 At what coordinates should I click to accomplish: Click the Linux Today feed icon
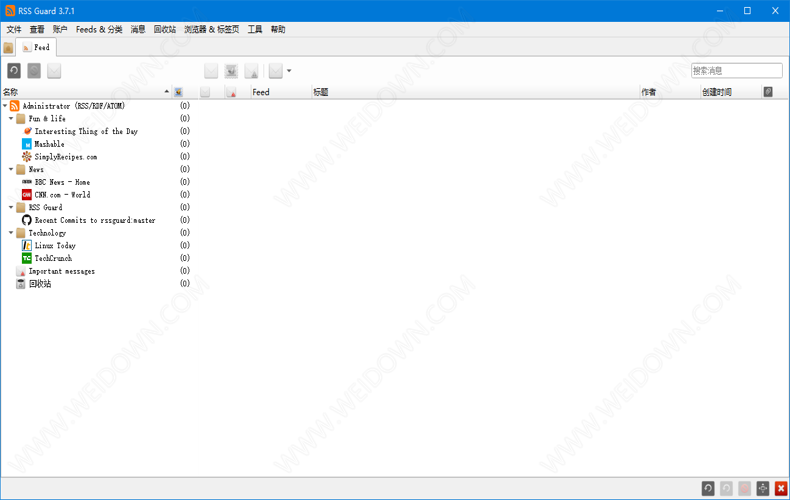(27, 245)
